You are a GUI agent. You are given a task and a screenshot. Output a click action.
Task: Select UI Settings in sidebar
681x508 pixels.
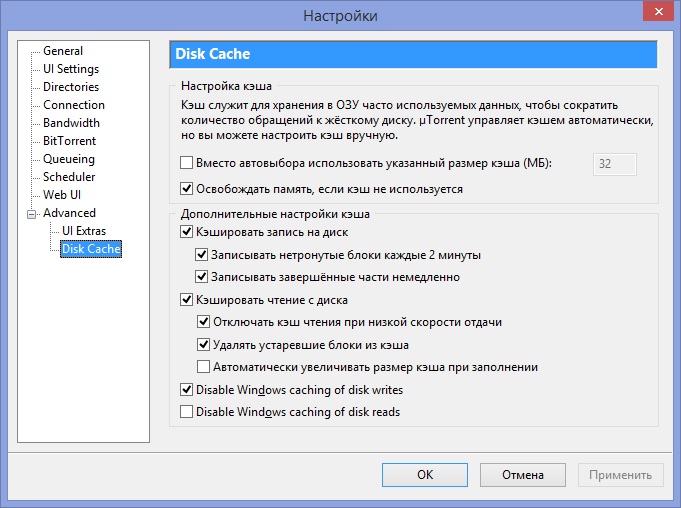pyautogui.click(x=70, y=69)
